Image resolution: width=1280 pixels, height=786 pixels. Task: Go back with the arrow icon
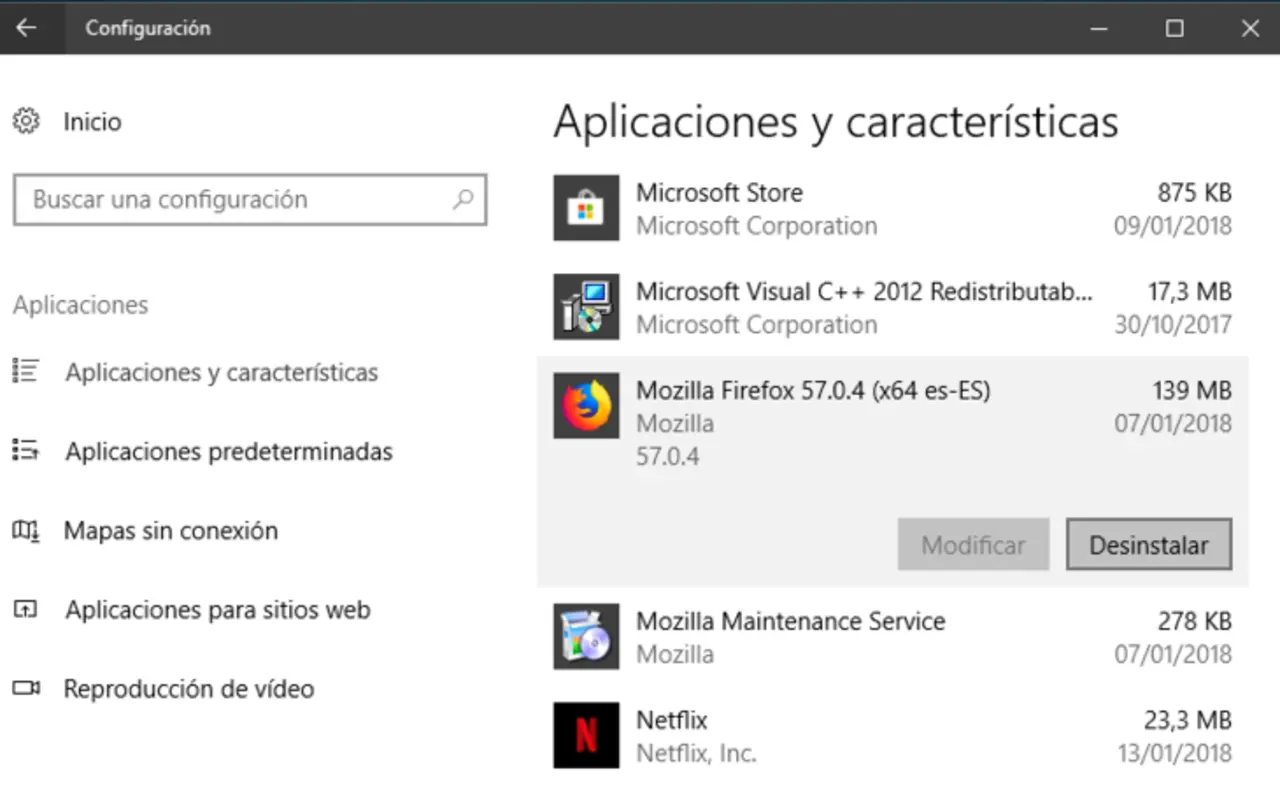(26, 28)
